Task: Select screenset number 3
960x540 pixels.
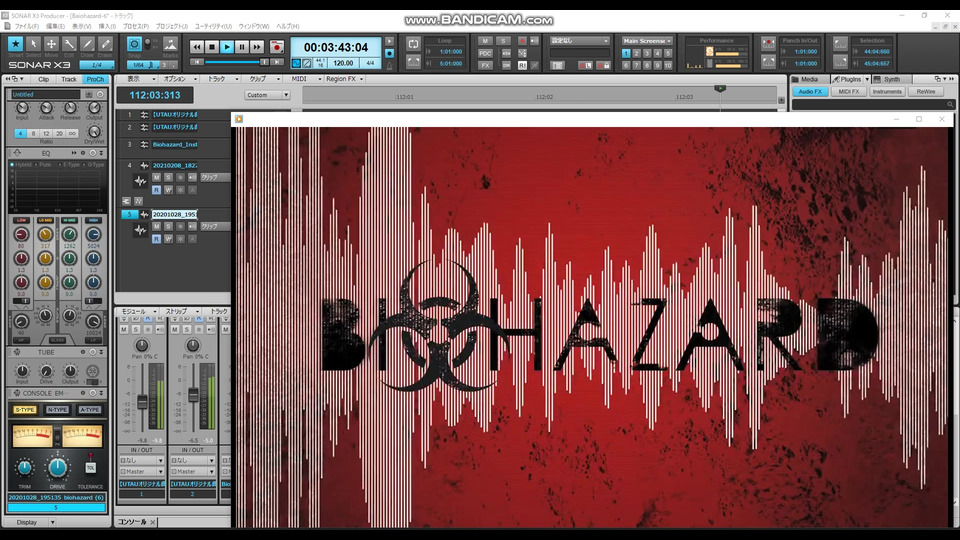Action: (x=647, y=53)
